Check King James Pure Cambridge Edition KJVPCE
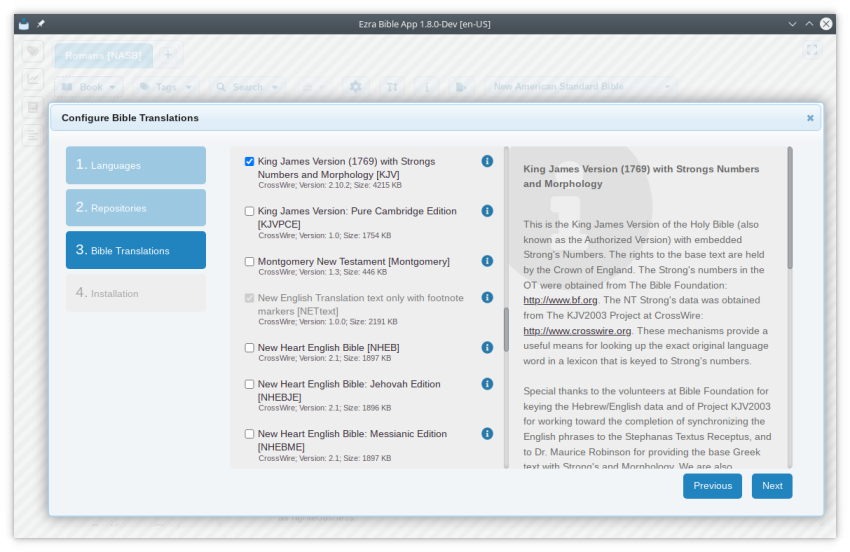The image size is (850, 552). 249,211
